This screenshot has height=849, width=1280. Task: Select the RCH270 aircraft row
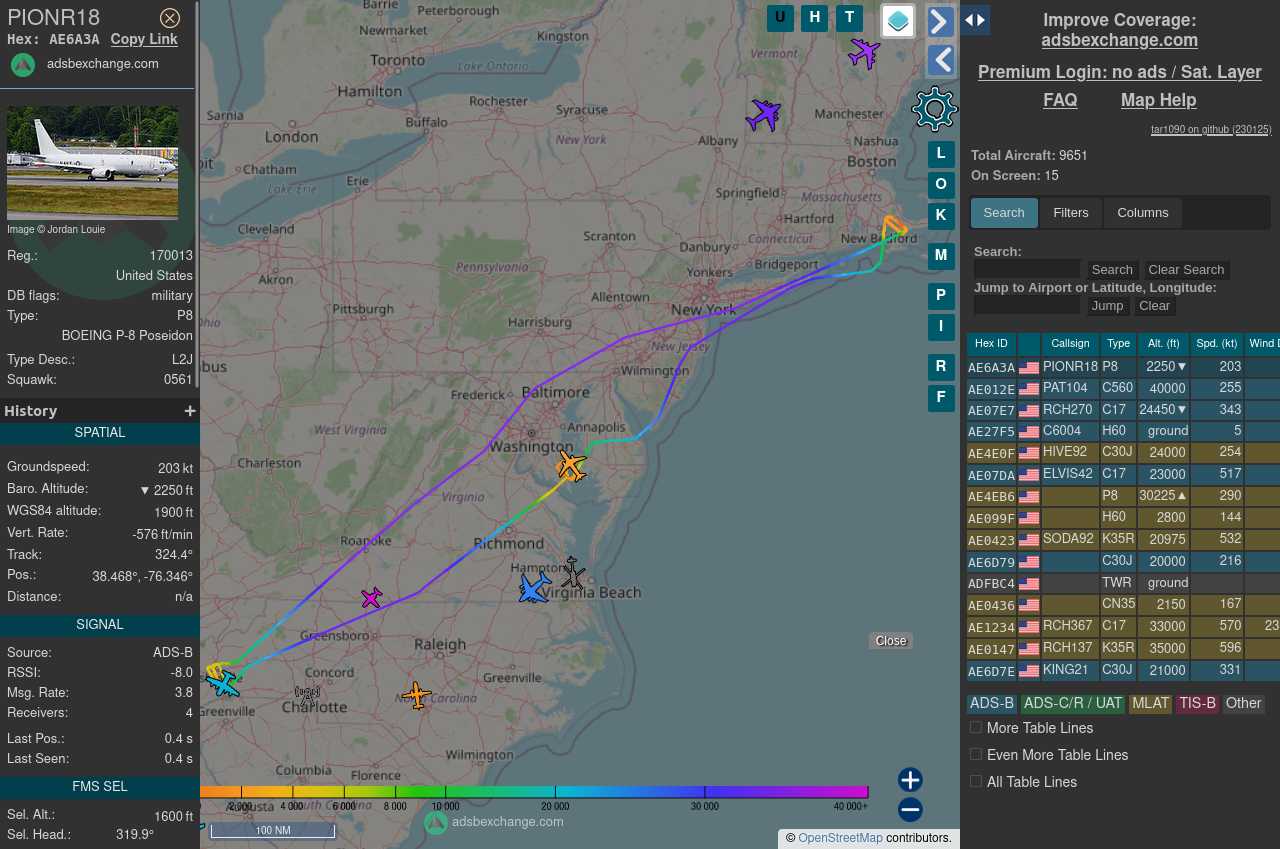coord(1123,410)
